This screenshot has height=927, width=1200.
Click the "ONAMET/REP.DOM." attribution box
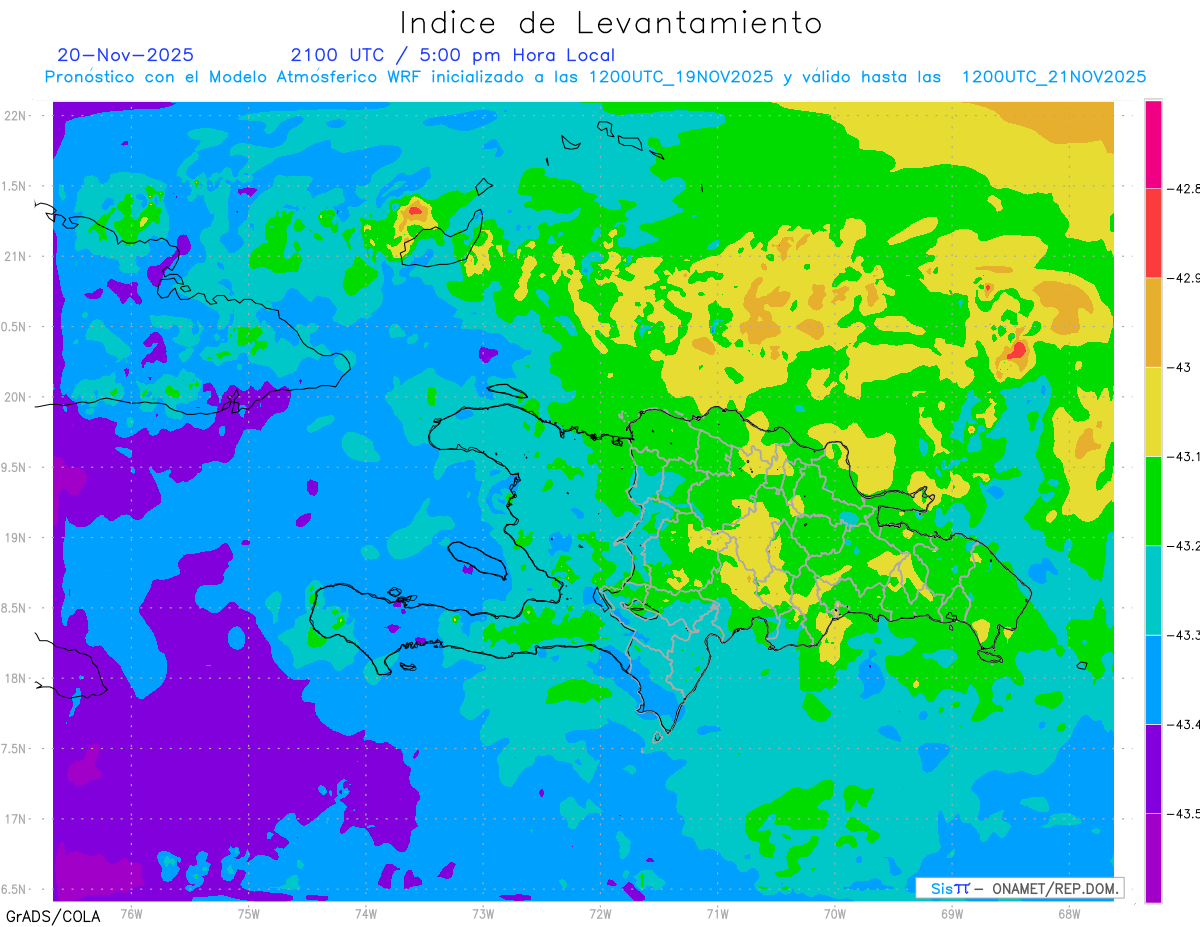pyautogui.click(x=1018, y=888)
